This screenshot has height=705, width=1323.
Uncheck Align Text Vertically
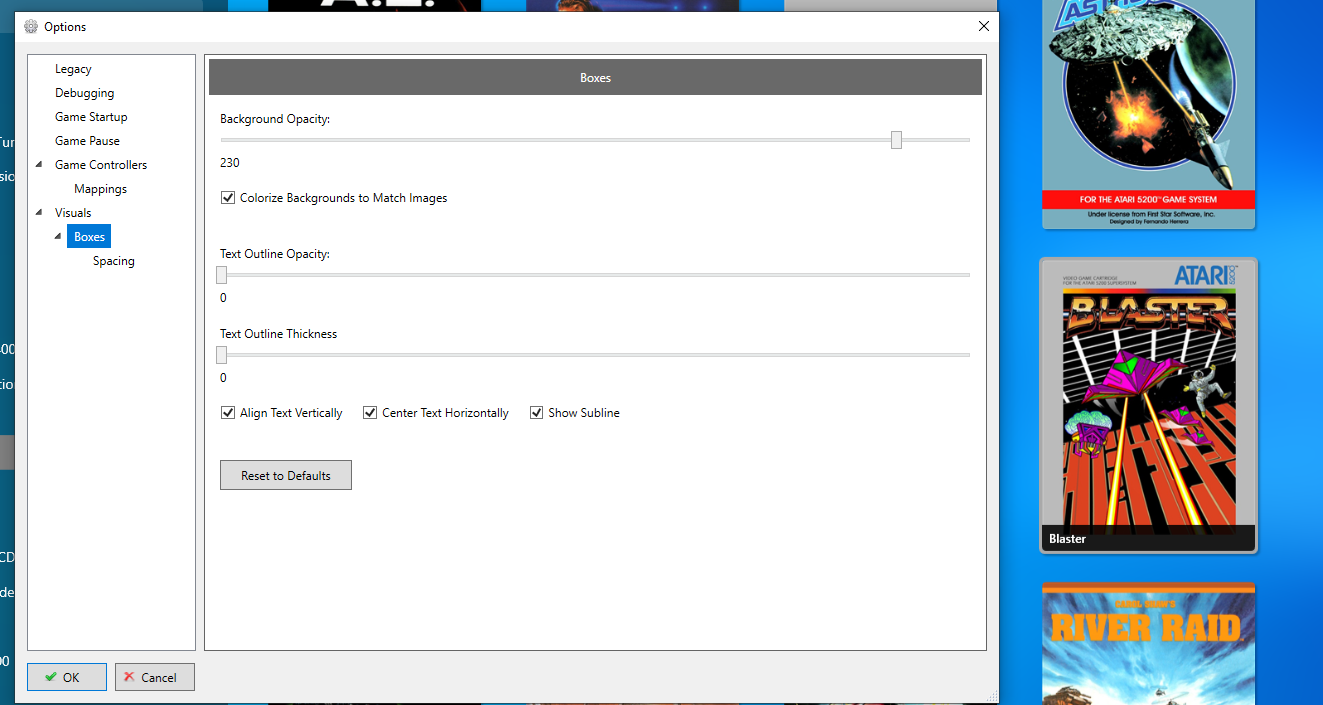228,413
